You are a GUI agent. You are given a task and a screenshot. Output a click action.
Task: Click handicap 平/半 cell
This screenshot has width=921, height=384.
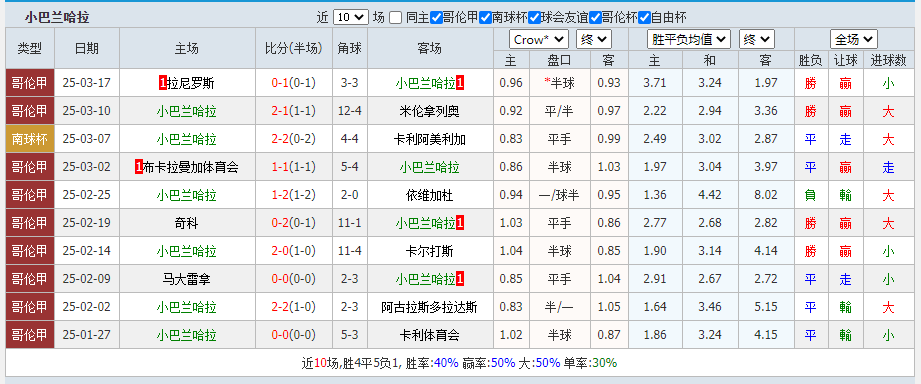tap(560, 111)
